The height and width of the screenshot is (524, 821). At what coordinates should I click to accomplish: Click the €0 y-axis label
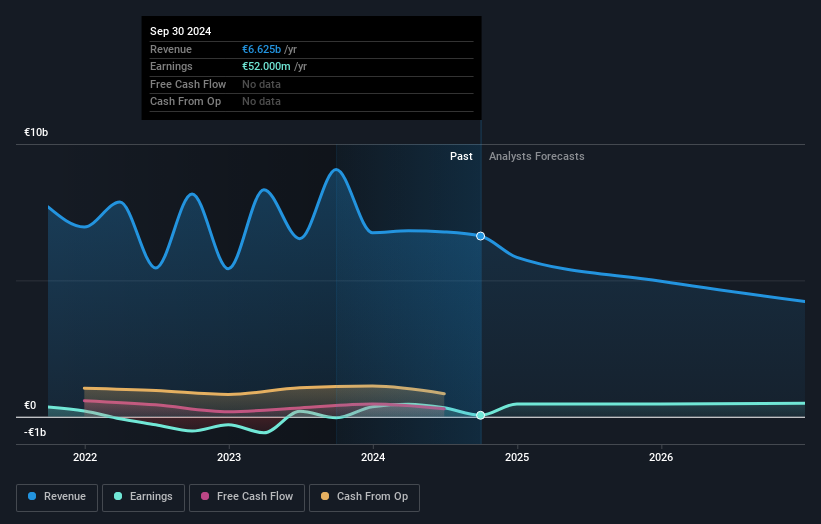(30, 405)
